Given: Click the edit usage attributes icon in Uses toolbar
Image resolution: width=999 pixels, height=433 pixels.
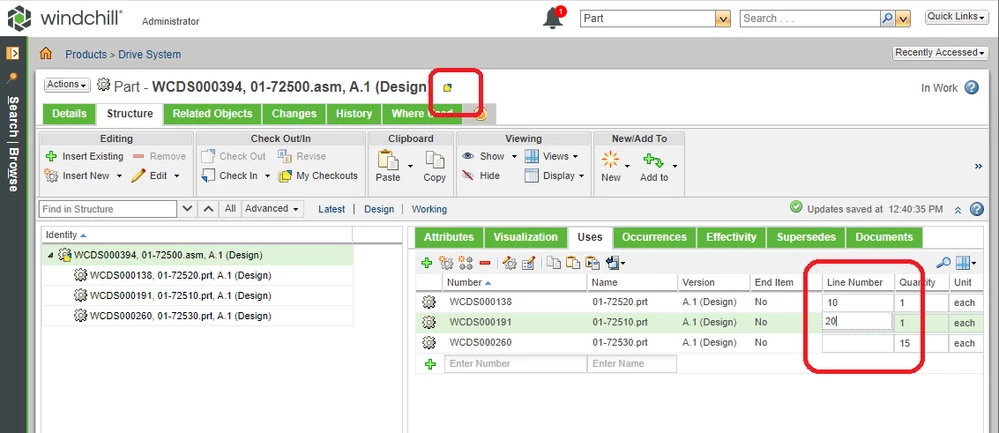Looking at the screenshot, I should point(528,262).
